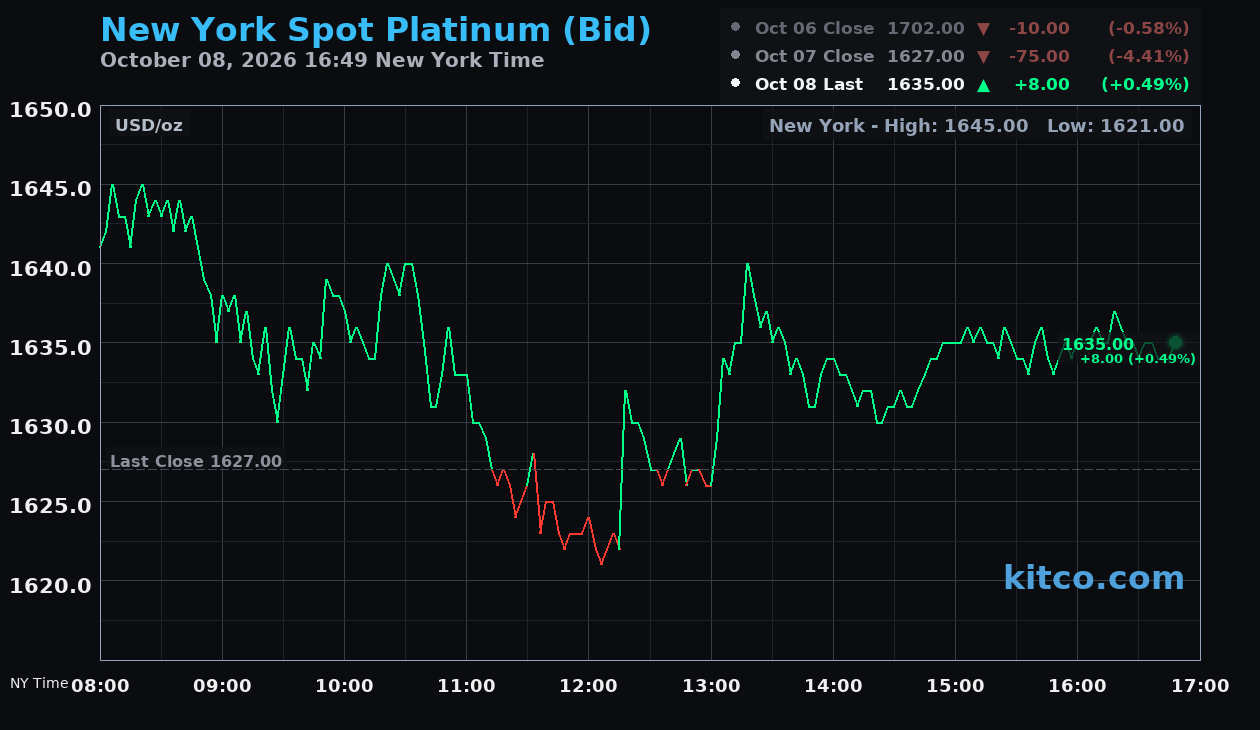
Task: Click the 11:00 time axis label
Action: [x=467, y=686]
